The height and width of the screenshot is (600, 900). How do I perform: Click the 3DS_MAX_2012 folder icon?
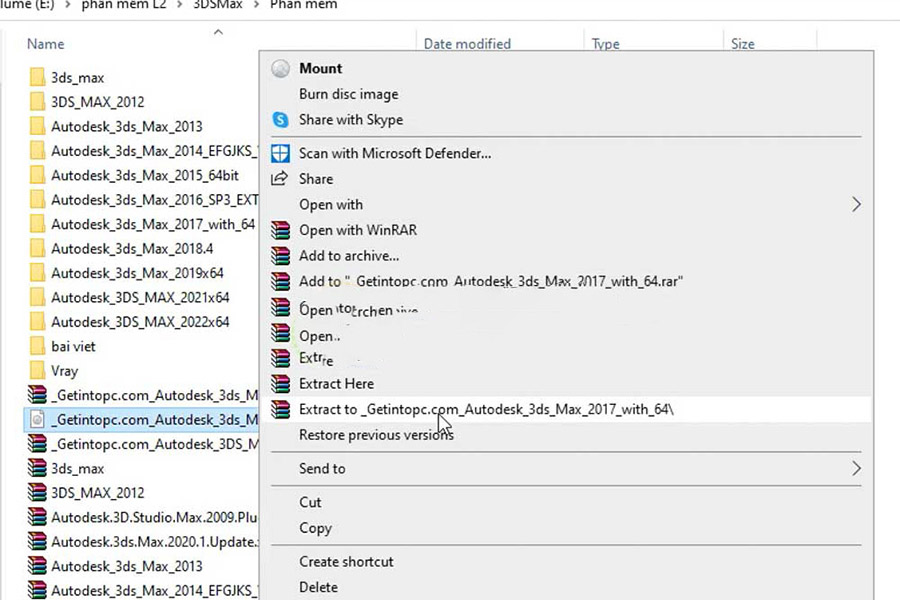click(37, 102)
